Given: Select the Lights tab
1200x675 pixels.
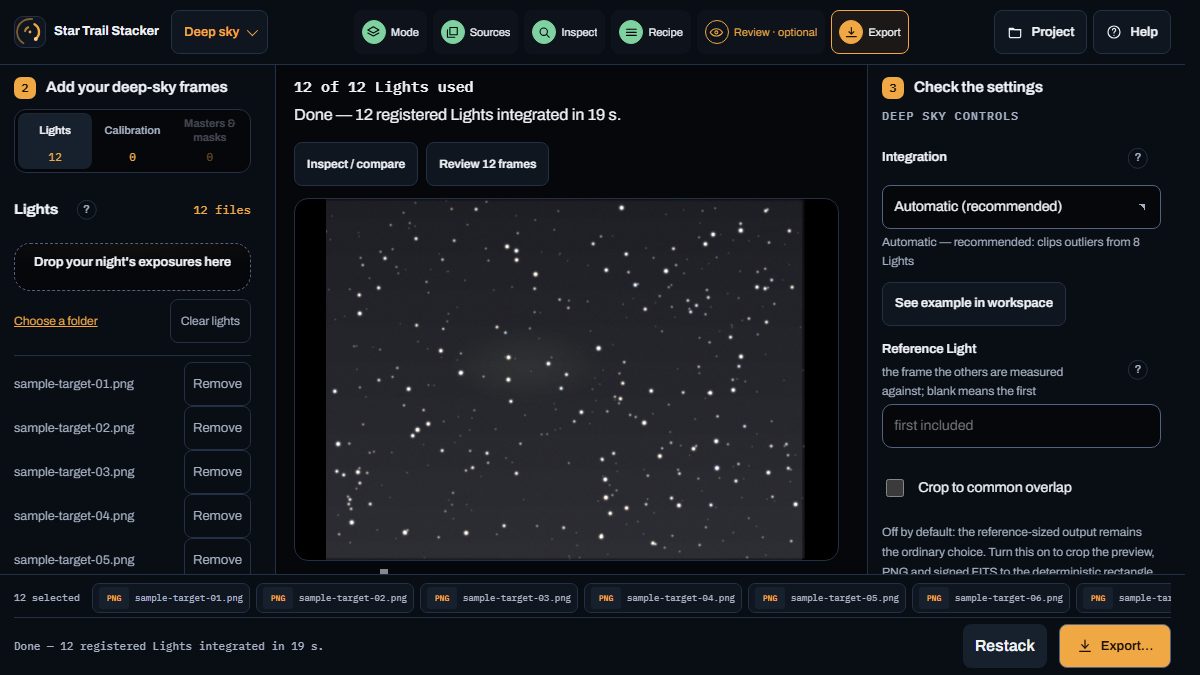Looking at the screenshot, I should 55,141.
